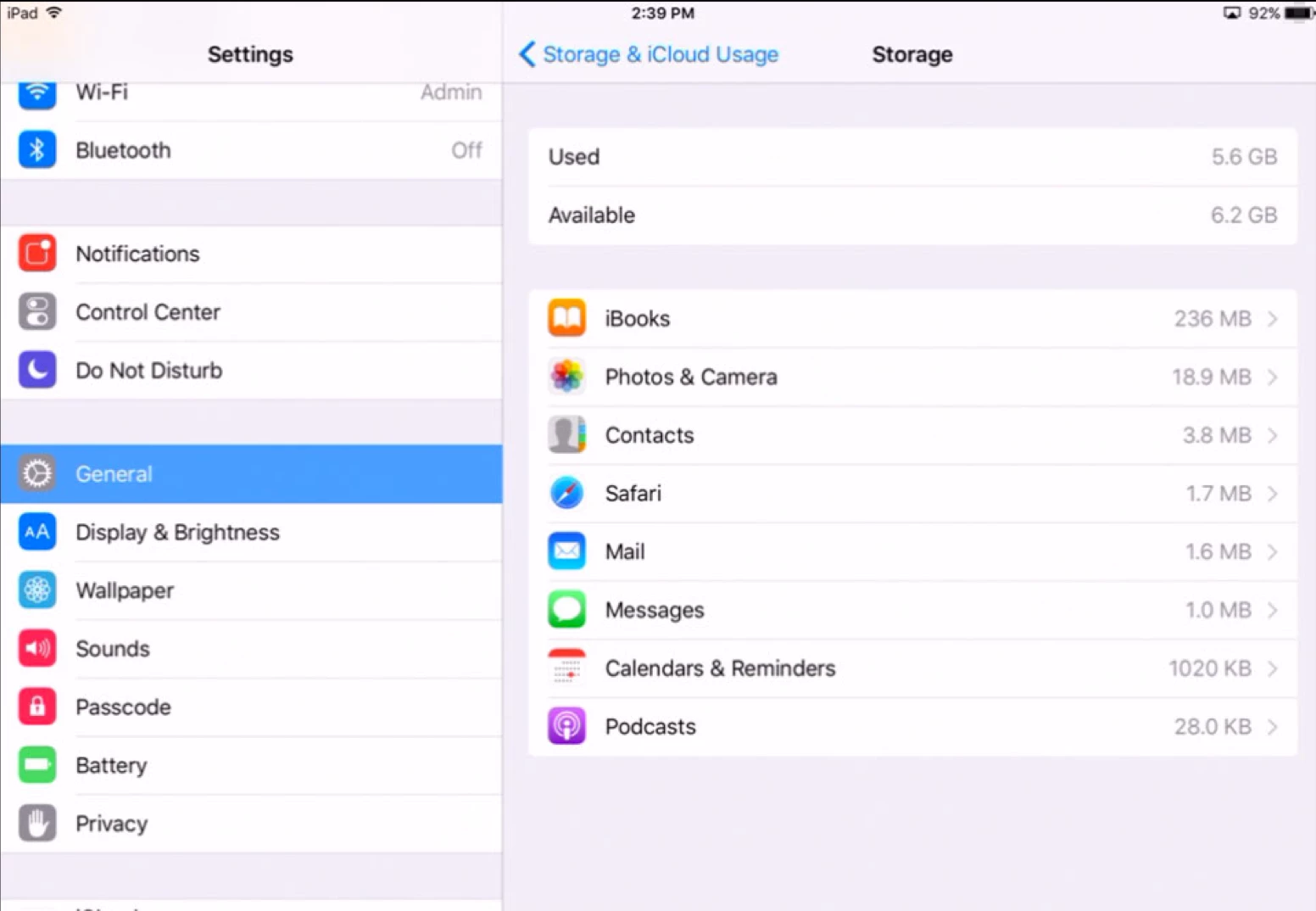Image resolution: width=1316 pixels, height=911 pixels.
Task: Go back to Storage & iCloud Usage
Action: [x=649, y=54]
